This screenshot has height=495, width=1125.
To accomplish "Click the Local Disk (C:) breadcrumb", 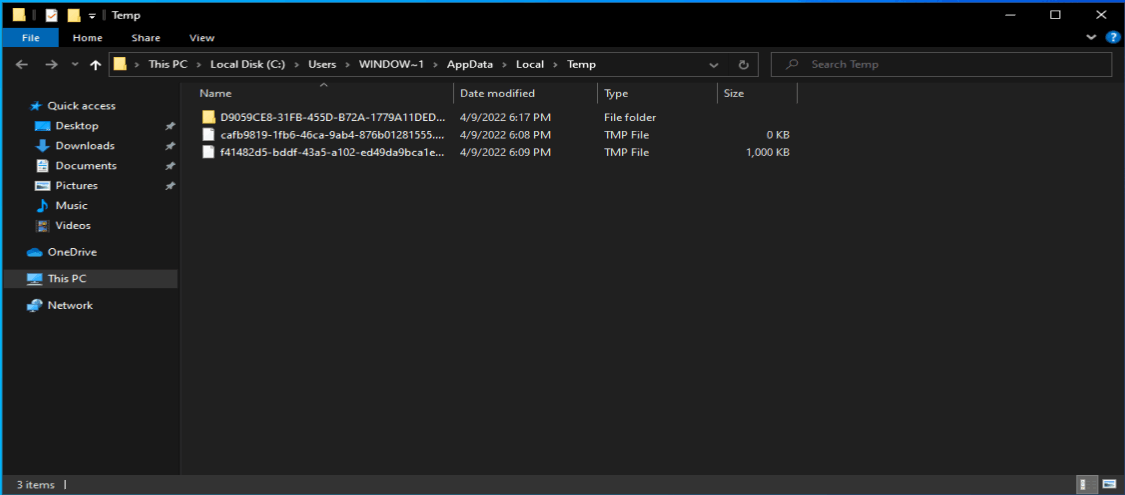I will (x=248, y=65).
